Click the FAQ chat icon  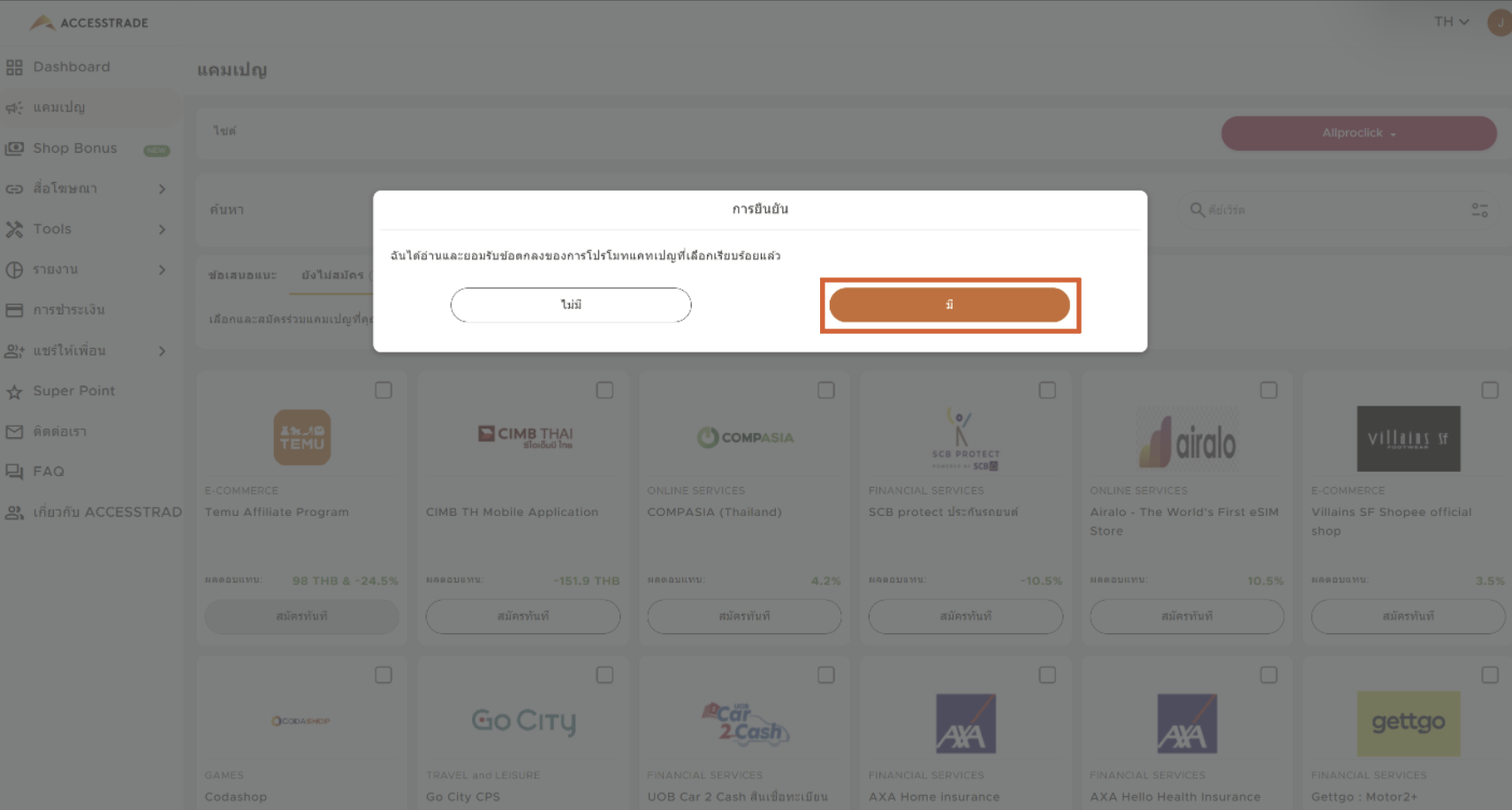[14, 472]
